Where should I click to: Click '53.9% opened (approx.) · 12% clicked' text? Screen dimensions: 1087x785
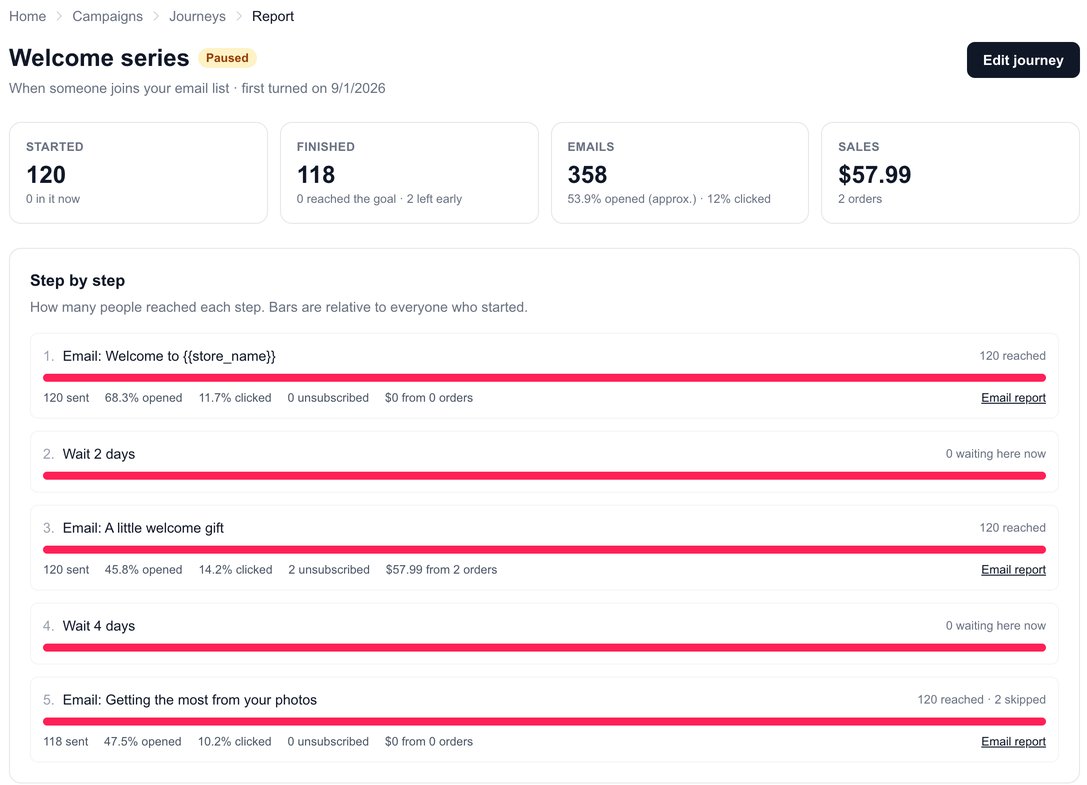[669, 198]
